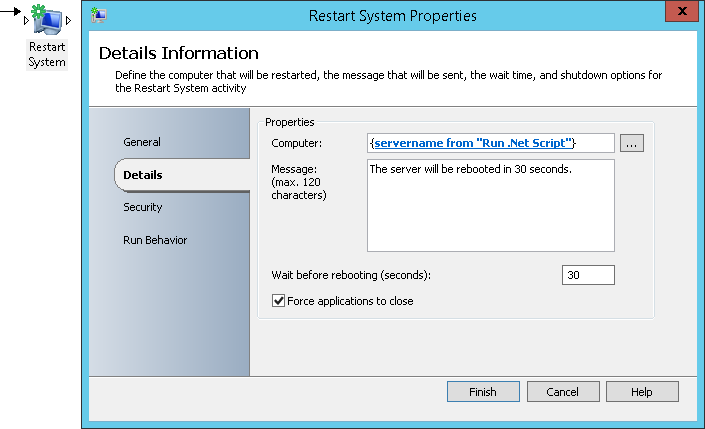Click inside the Message text box
This screenshot has height=429, width=705.
[491, 206]
